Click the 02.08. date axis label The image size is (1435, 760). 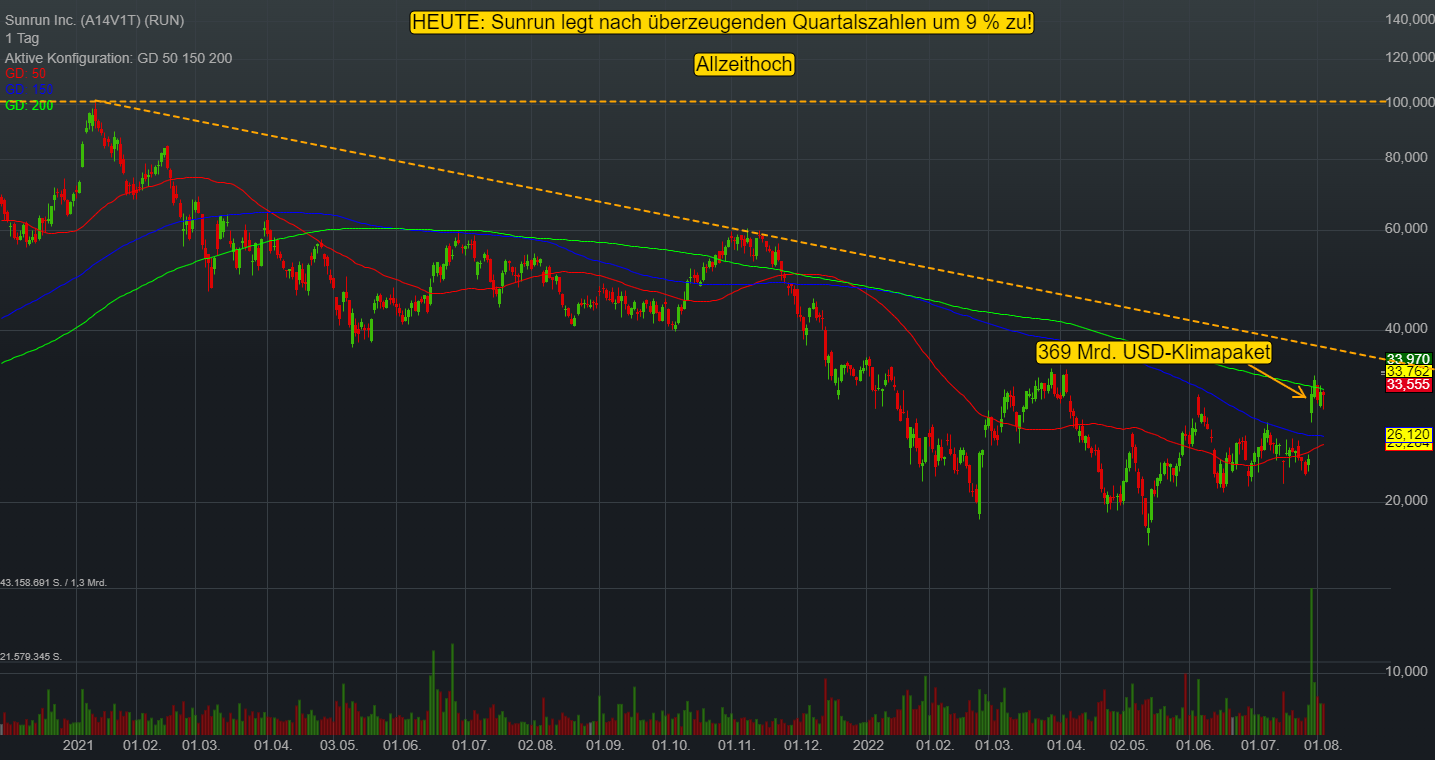click(536, 745)
